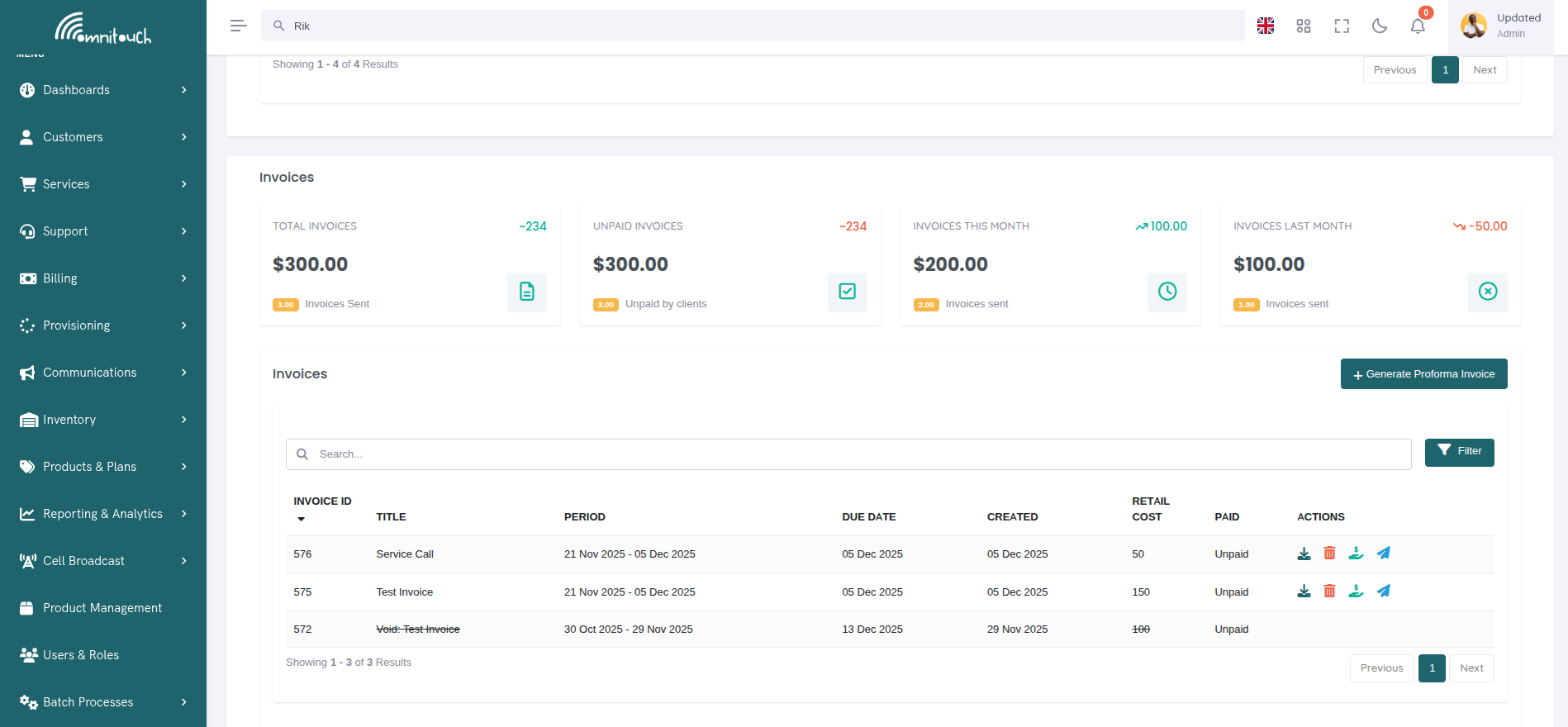Click Next in invoices table pagination

1471,668
